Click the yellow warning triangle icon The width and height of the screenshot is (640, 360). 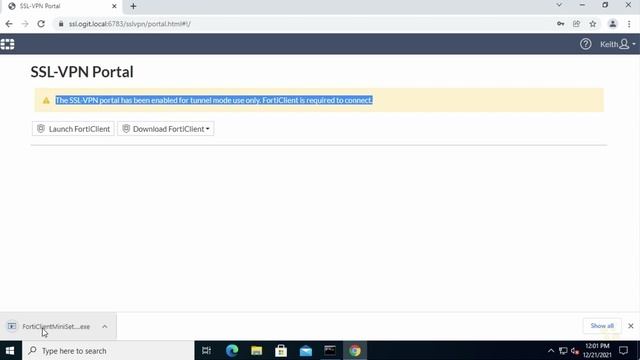point(46,100)
